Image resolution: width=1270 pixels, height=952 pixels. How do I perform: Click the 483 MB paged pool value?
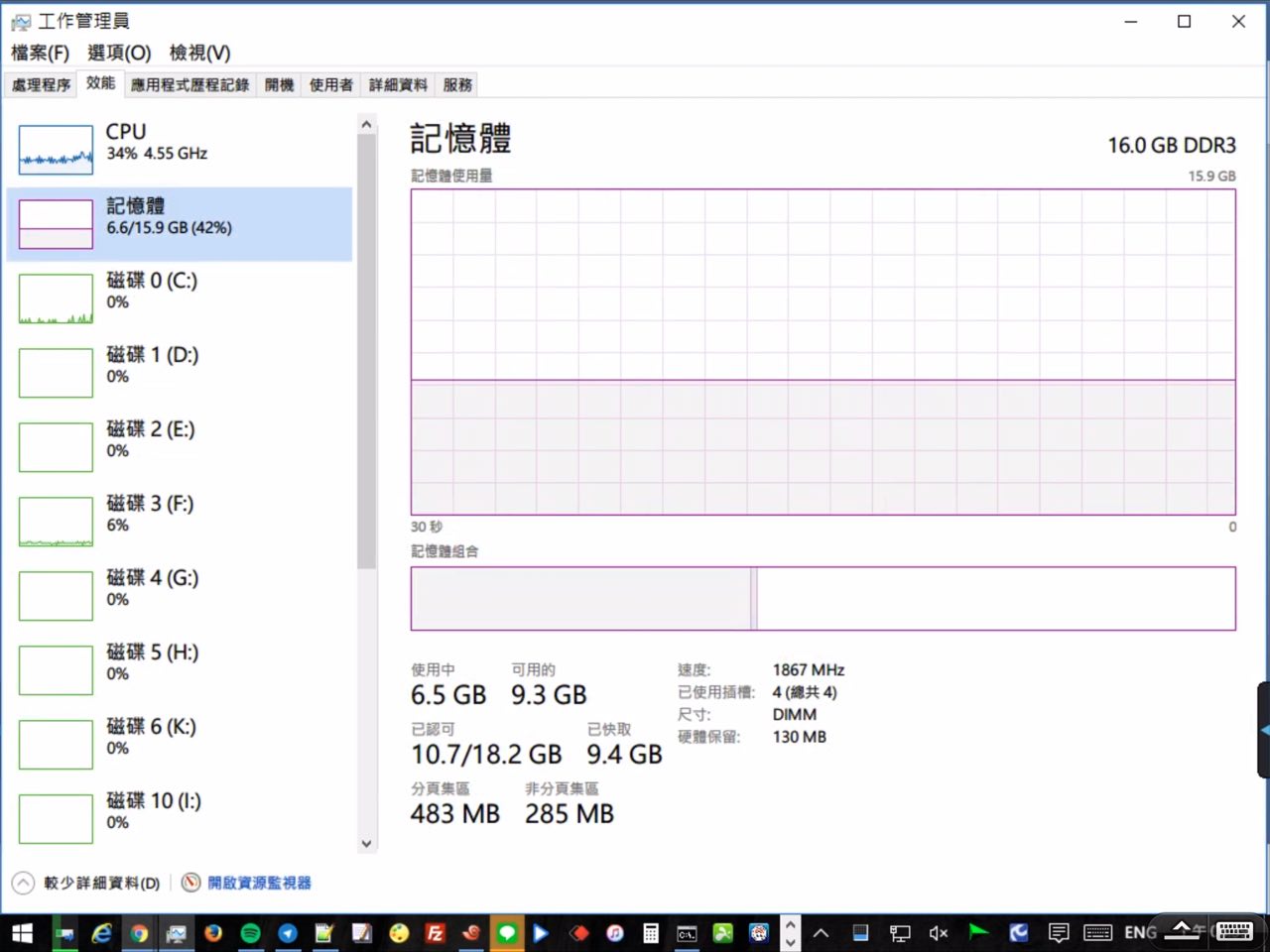coord(455,814)
